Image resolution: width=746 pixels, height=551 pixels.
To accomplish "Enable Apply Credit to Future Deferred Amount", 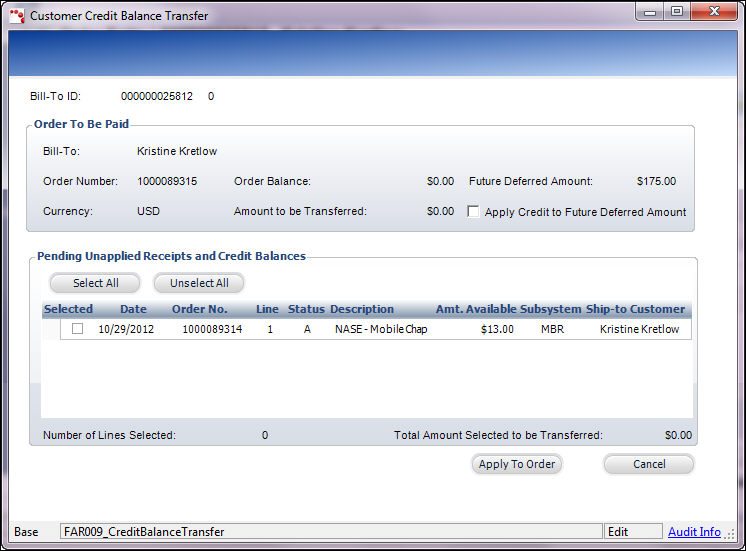I will [474, 212].
